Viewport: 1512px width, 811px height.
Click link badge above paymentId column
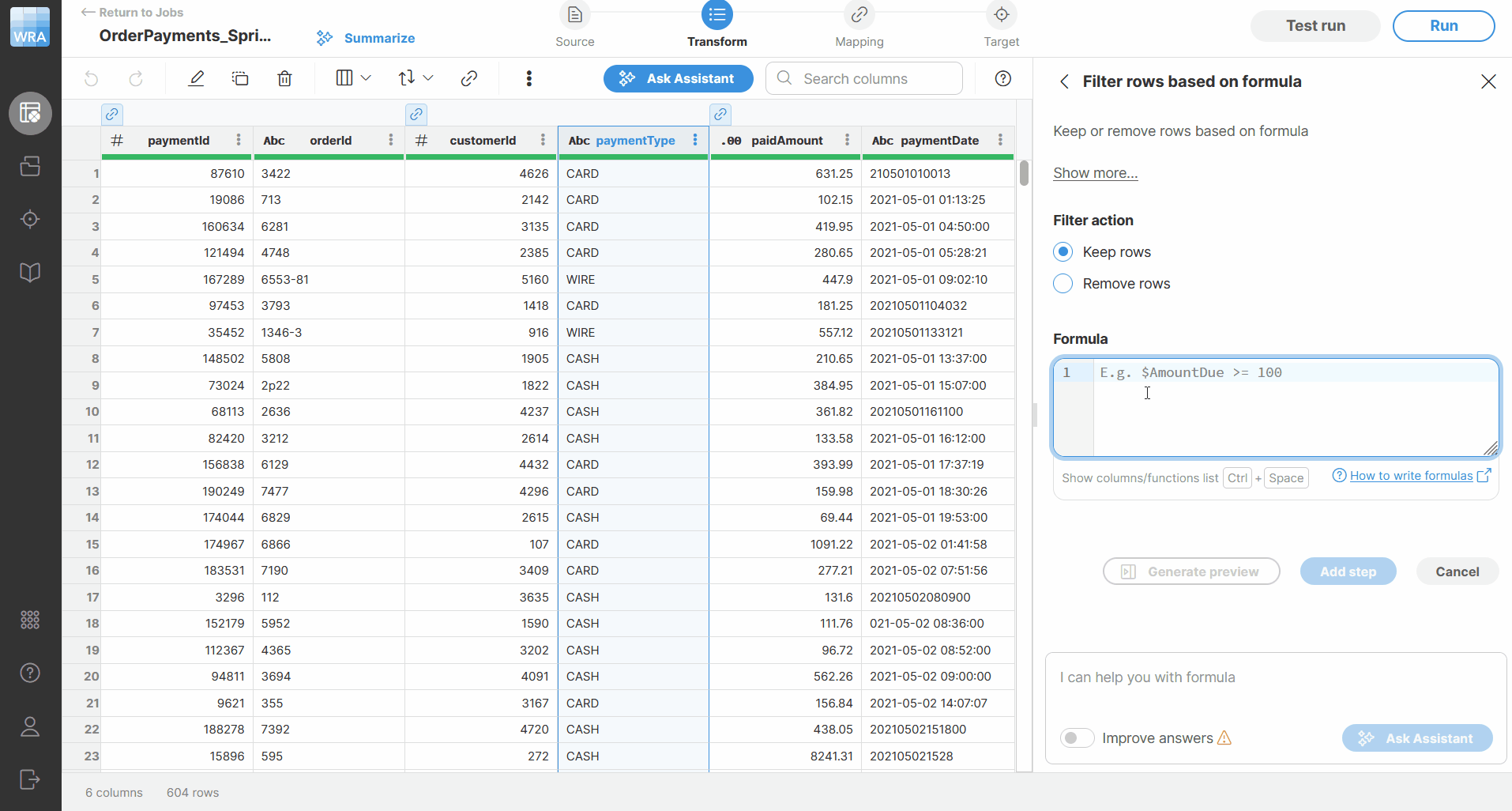(x=112, y=114)
